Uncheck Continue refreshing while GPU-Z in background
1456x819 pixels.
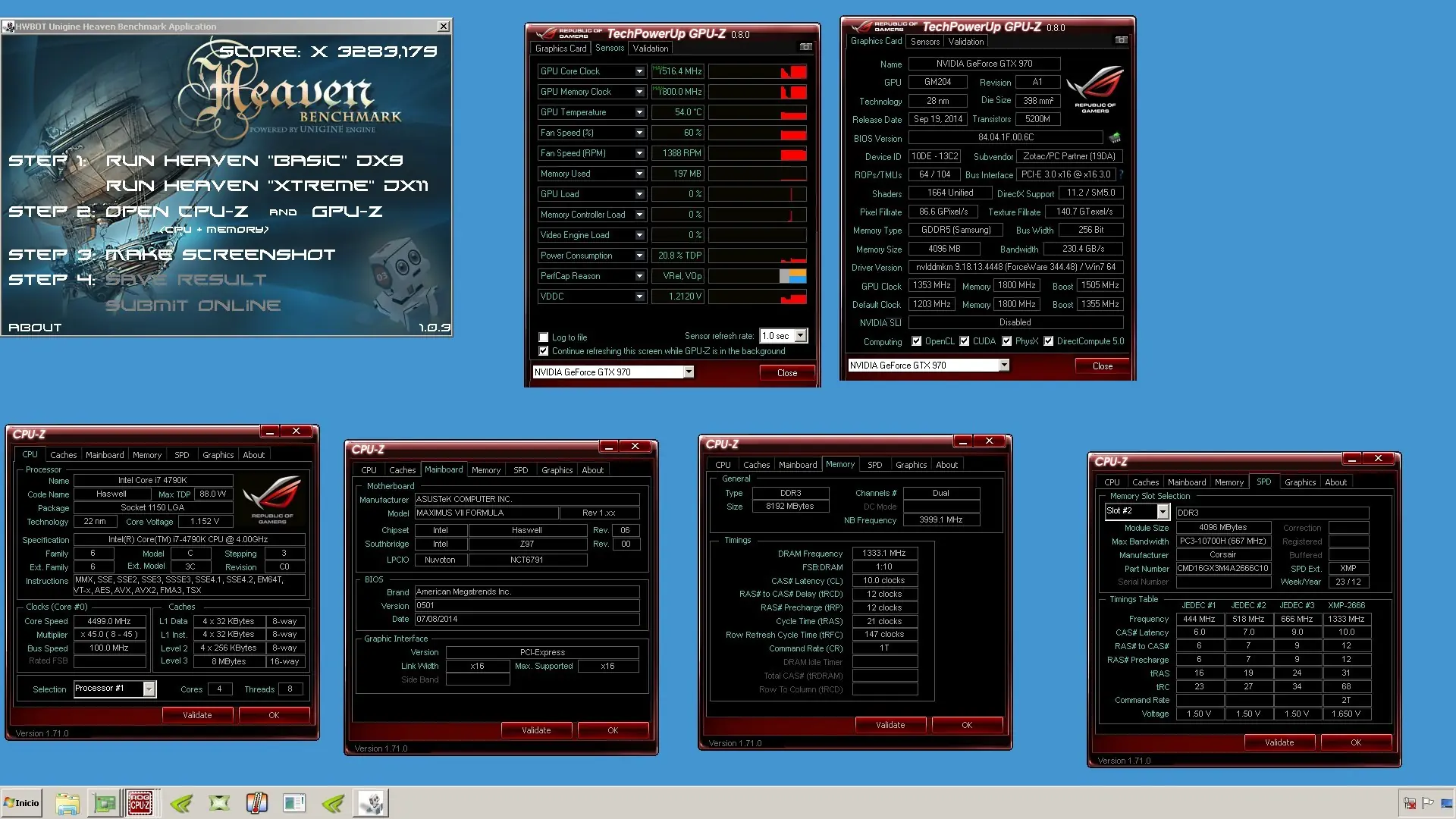[543, 351]
